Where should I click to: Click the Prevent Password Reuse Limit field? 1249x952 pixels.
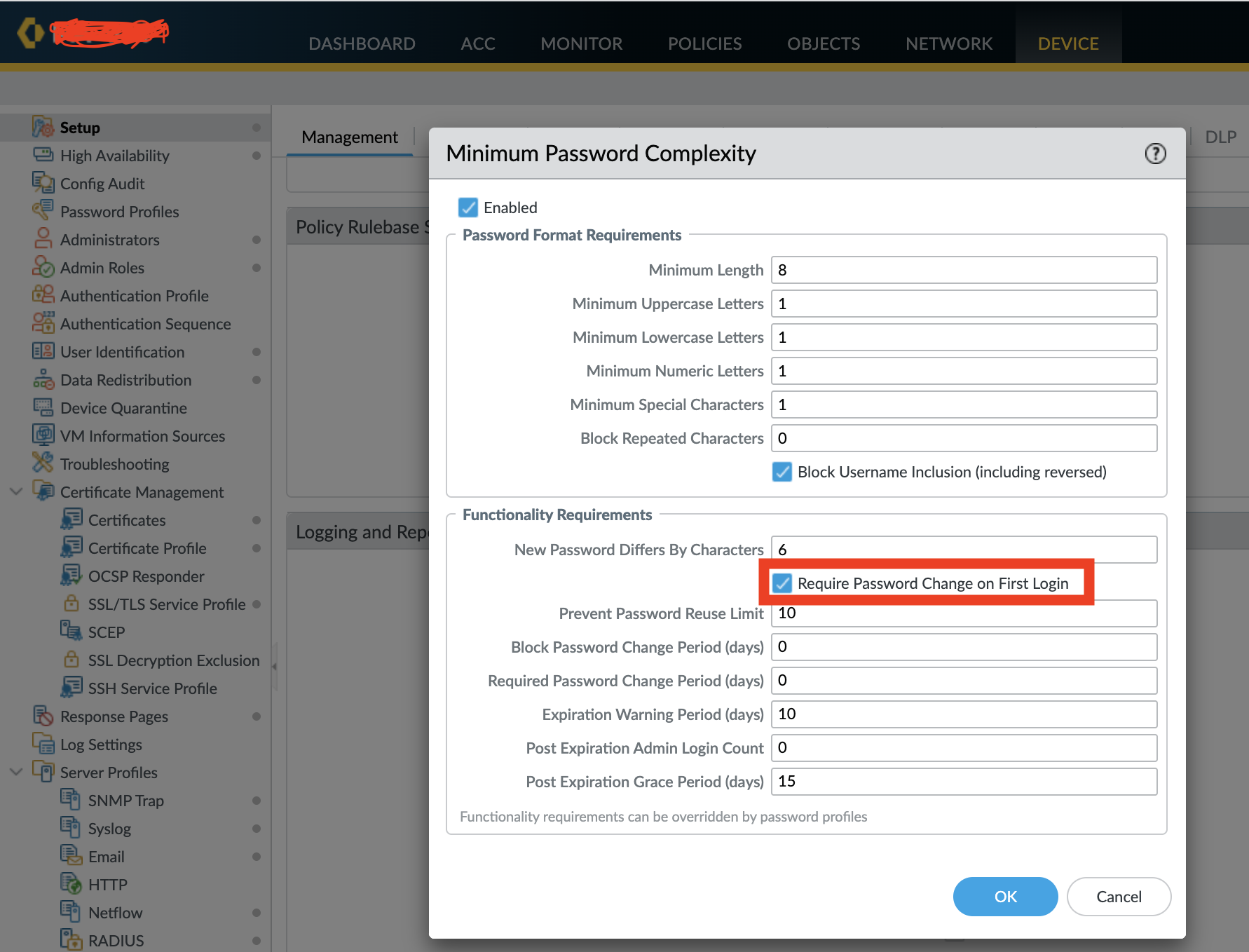964,615
